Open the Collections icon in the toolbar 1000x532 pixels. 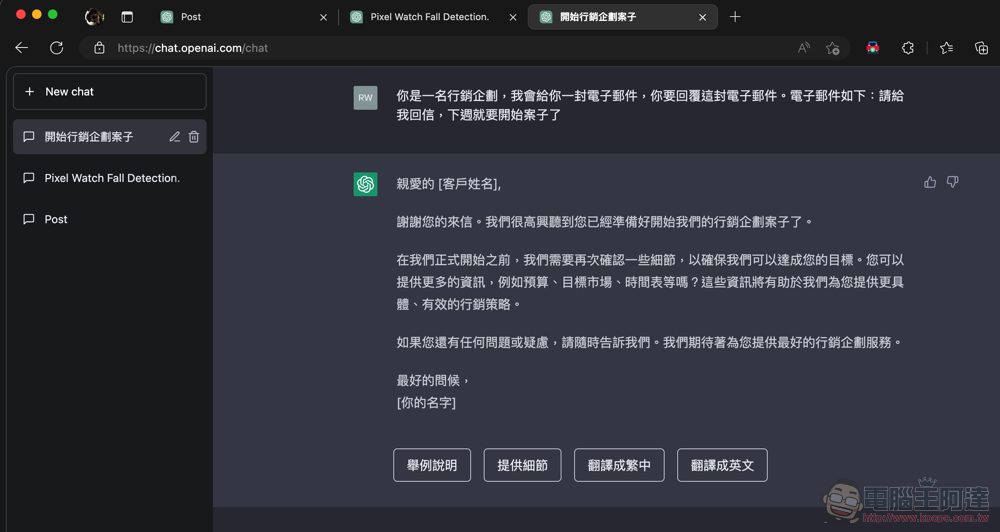981,48
